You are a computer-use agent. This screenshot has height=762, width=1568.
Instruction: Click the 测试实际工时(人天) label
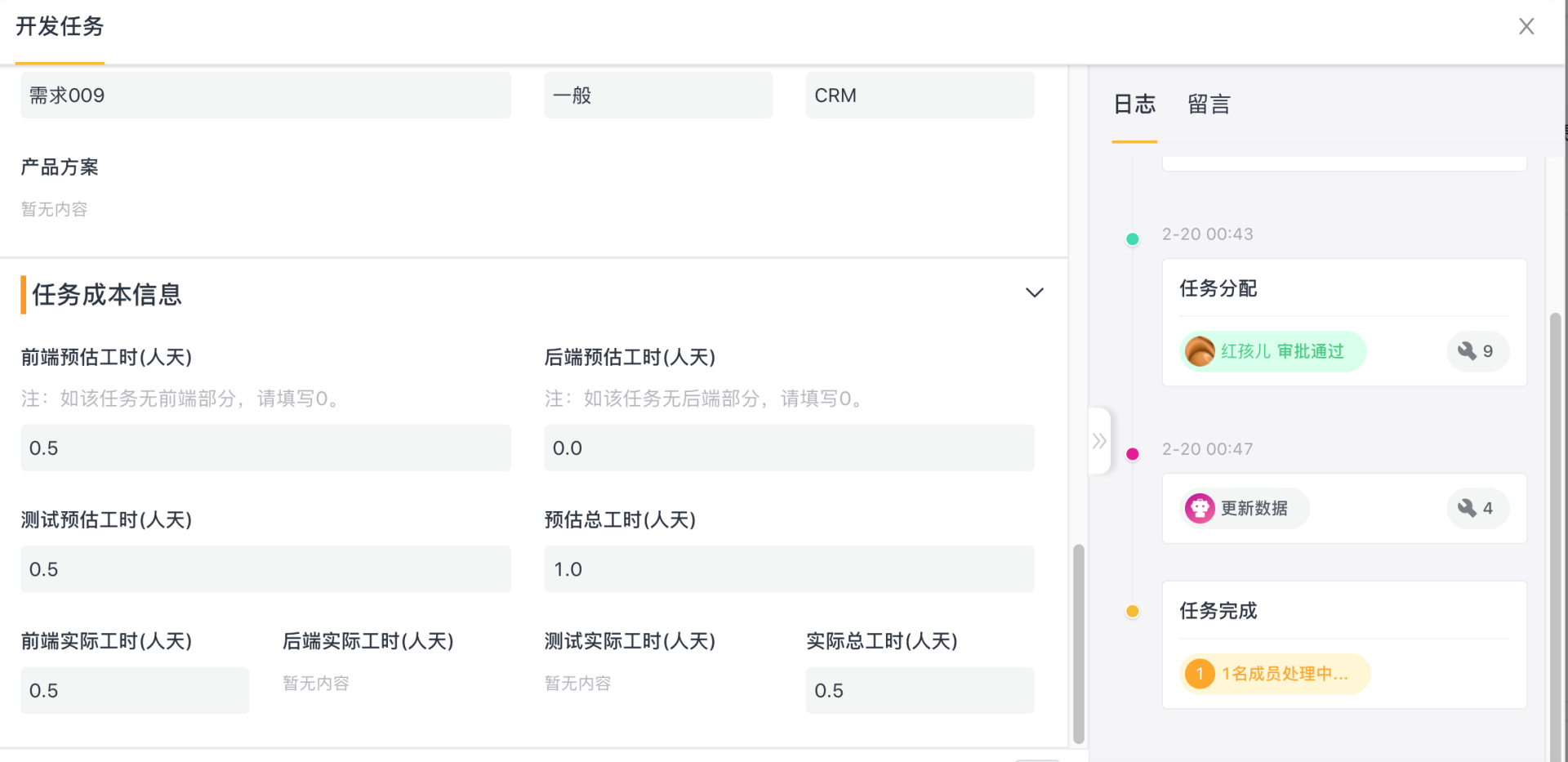(630, 641)
